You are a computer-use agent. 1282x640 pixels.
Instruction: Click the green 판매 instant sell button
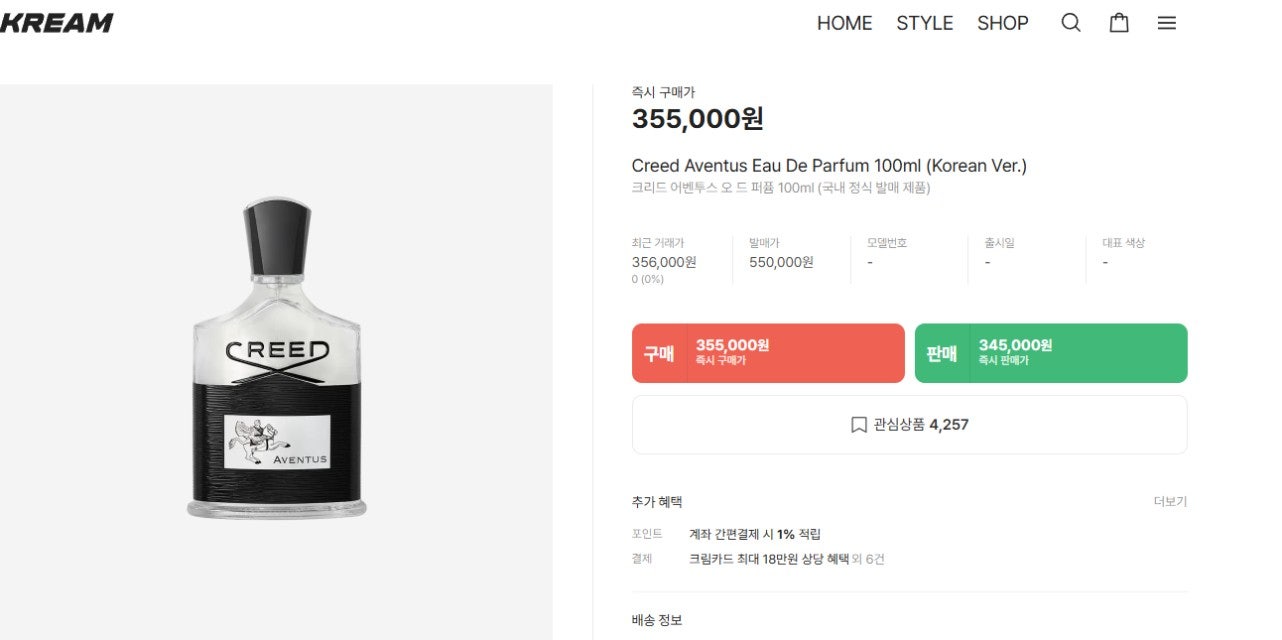point(1050,352)
